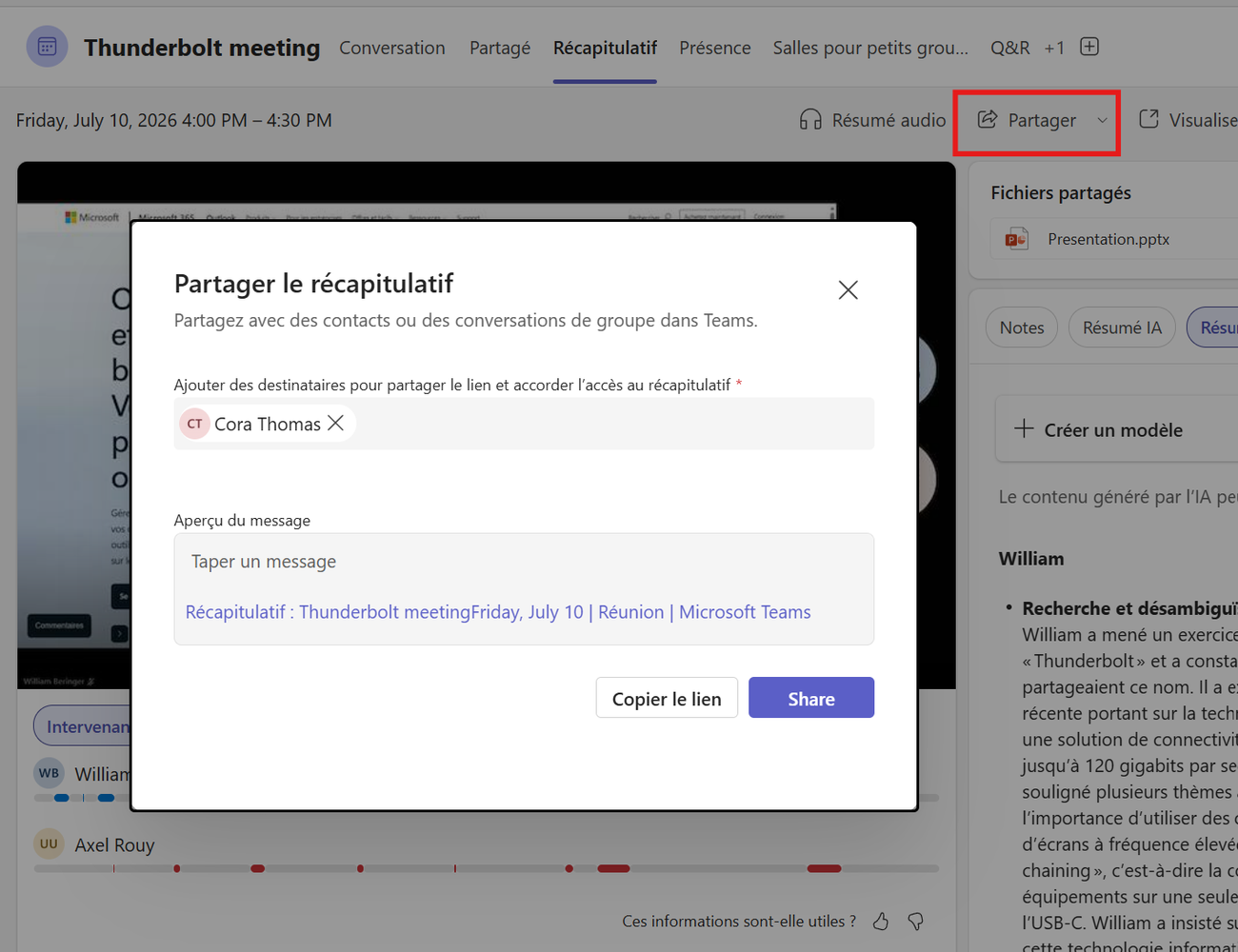1238x952 pixels.
Task: Click the Créer un modèle button
Action: pos(1116,429)
